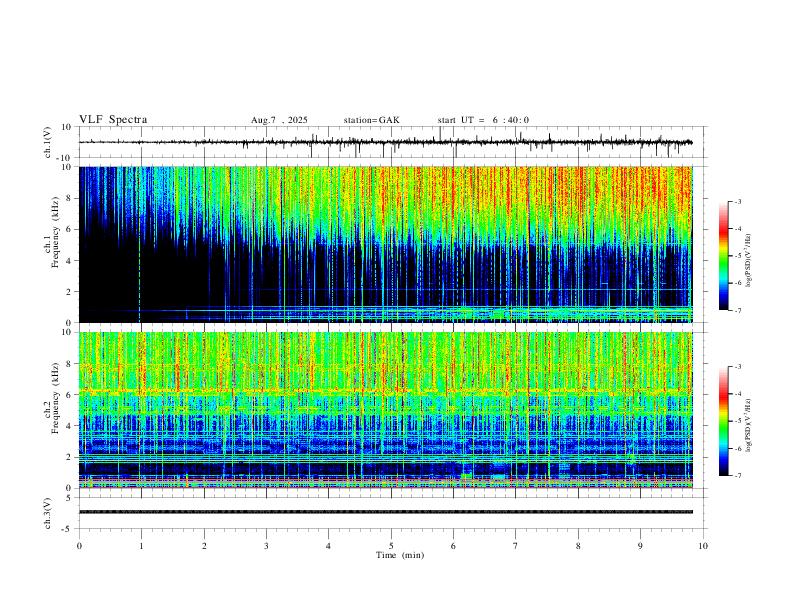This screenshot has height=612, width=792.
Task: Click the "6" kHz tick on ch.2 frequency axis
Action: [x=70, y=395]
